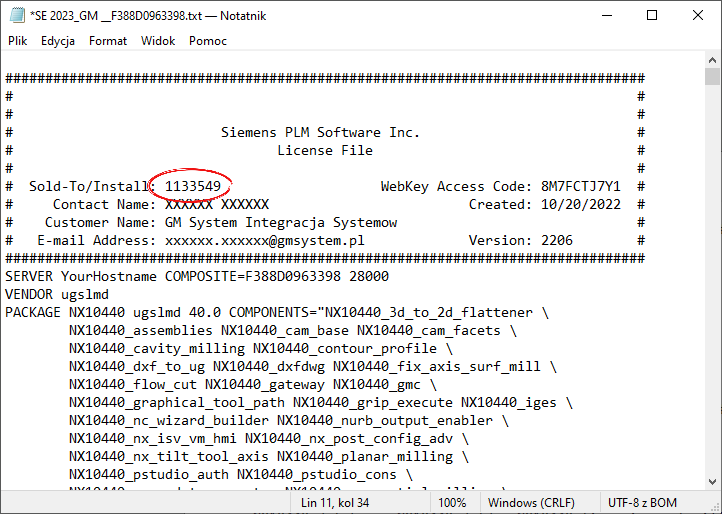Click NX10440_pstudio_auth text
The width and height of the screenshot is (722, 514).
click(149, 475)
